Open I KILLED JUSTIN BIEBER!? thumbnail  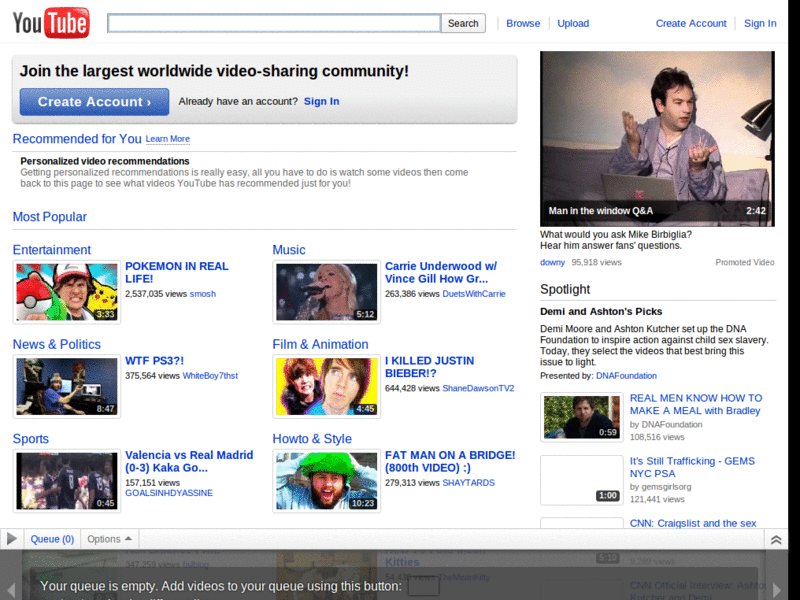pos(327,386)
